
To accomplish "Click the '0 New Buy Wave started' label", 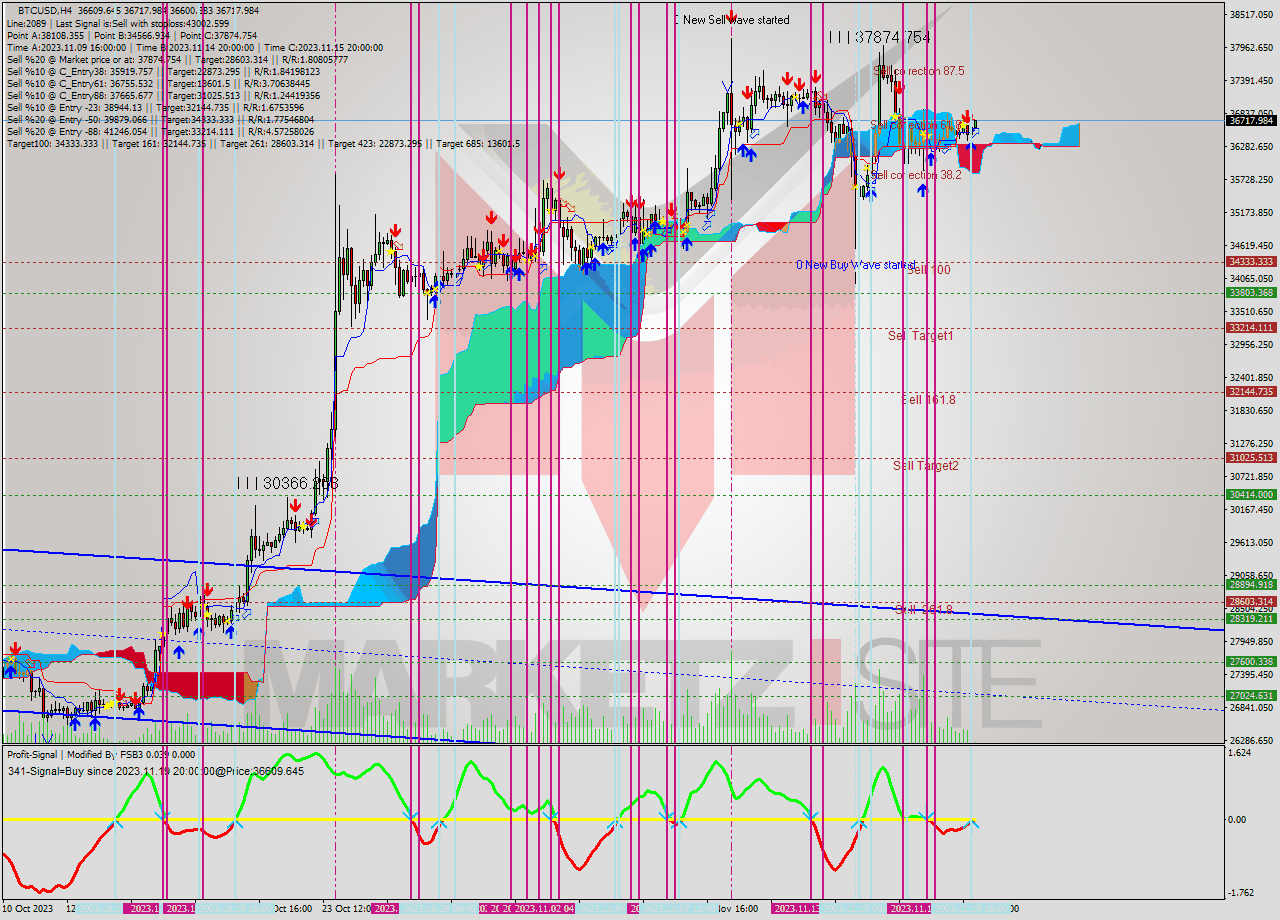I will 856,266.
